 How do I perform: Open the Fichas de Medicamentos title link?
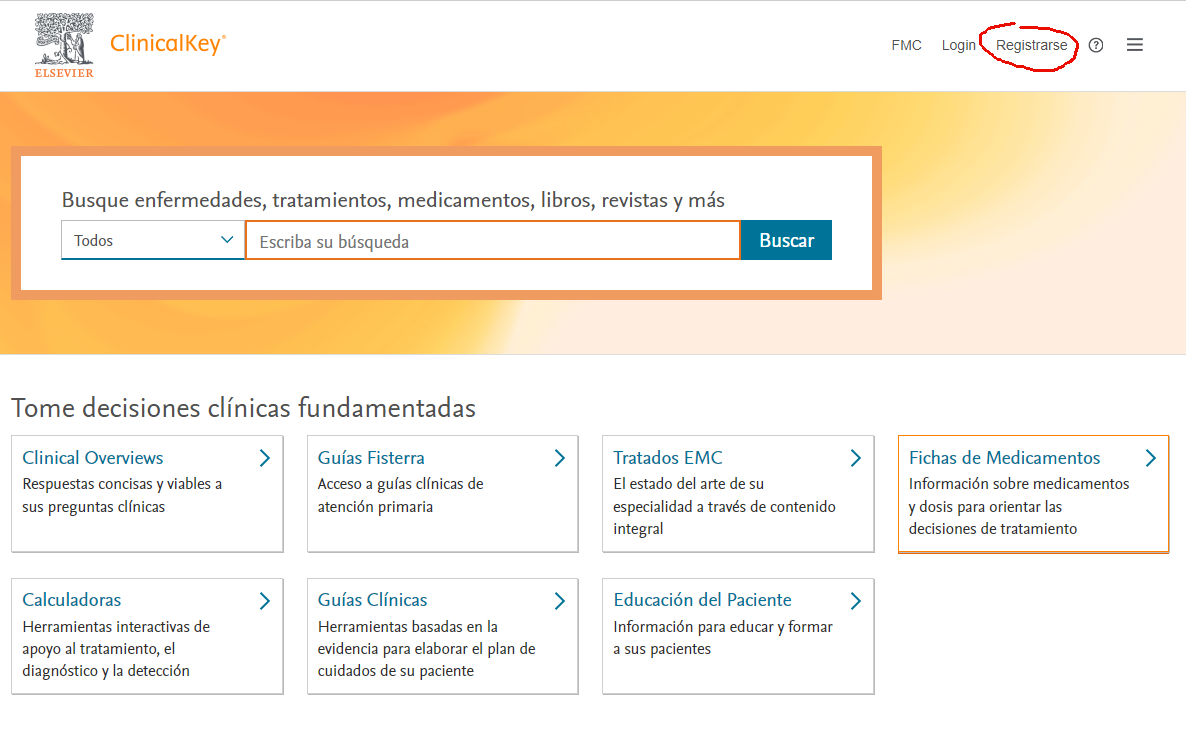coord(1004,458)
